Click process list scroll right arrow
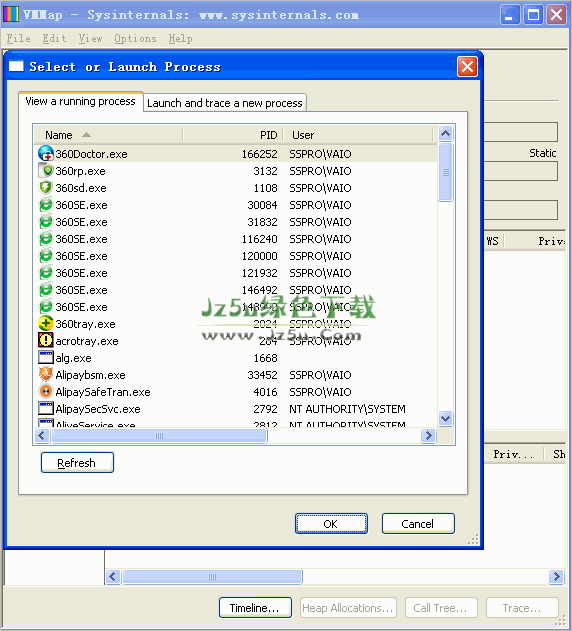572x631 pixels. click(429, 435)
